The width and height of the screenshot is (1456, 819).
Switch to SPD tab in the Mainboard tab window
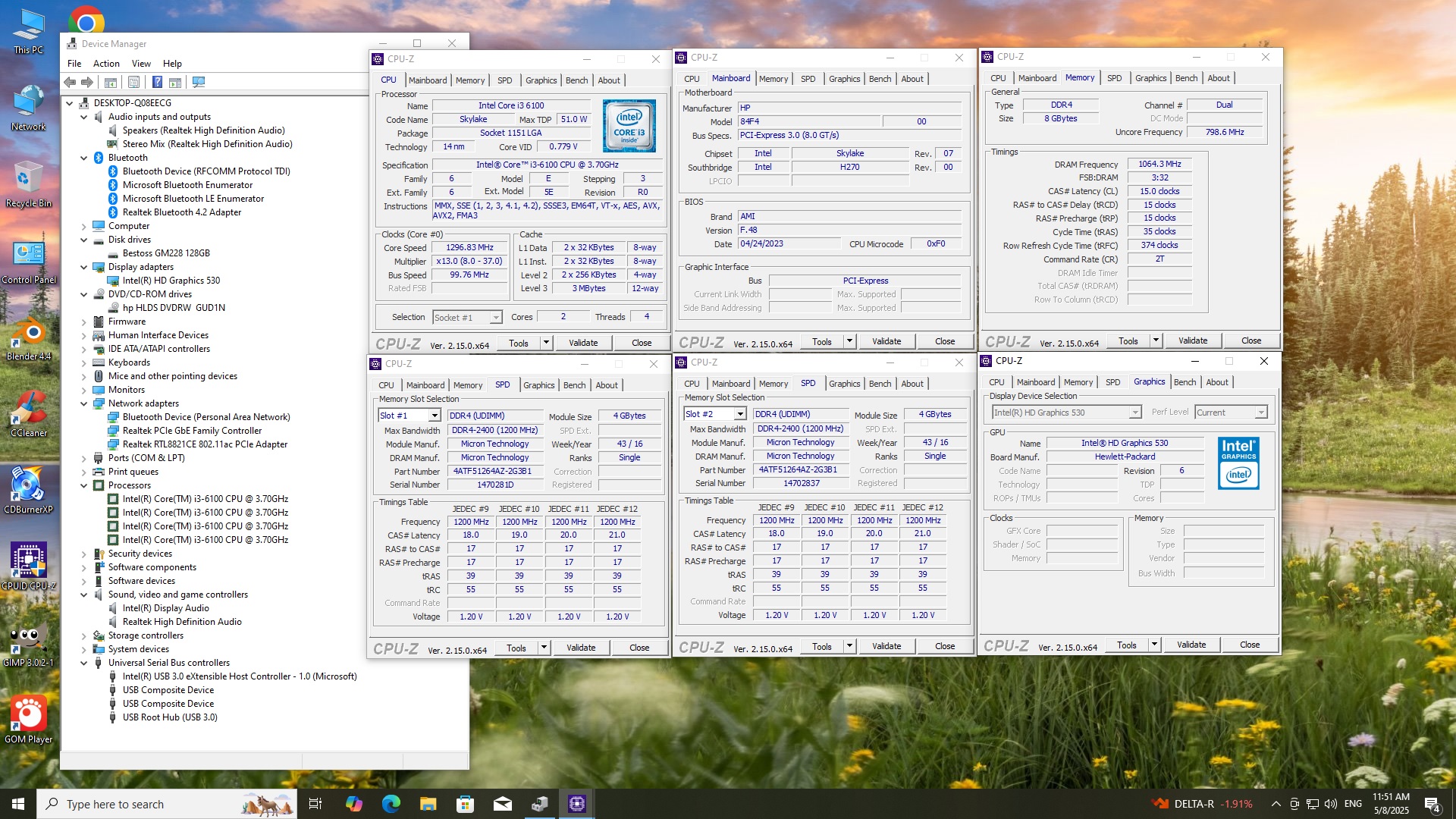pyautogui.click(x=808, y=79)
